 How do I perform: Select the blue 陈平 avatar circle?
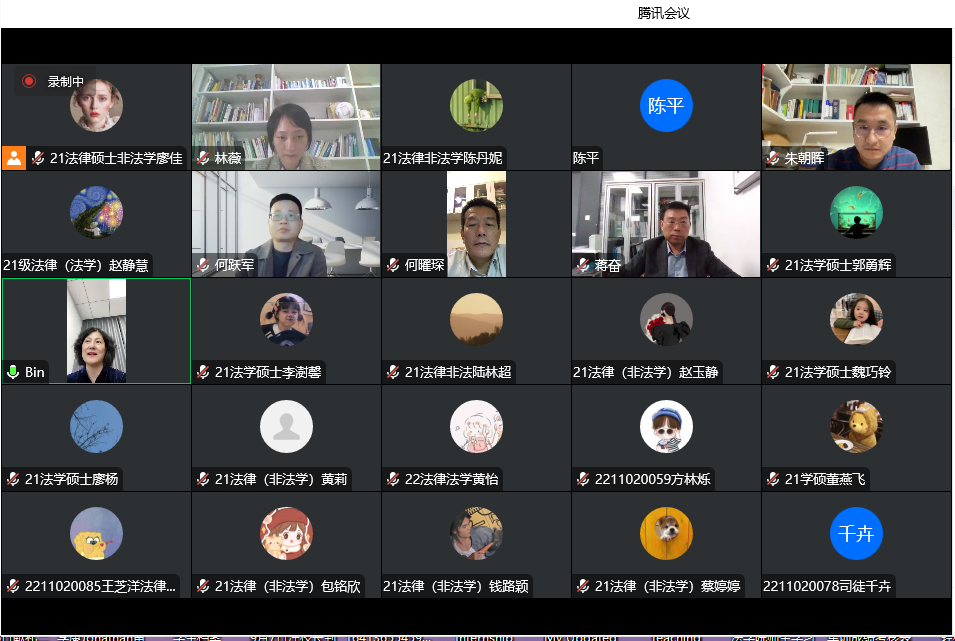tap(666, 106)
